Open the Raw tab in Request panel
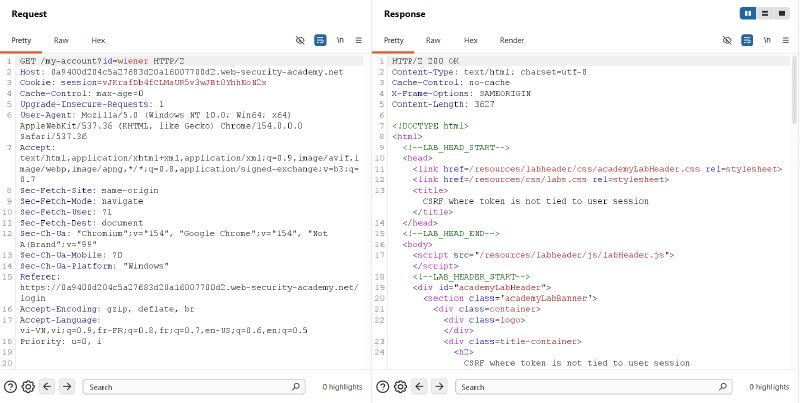This screenshot has width=800, height=403. click(61, 40)
